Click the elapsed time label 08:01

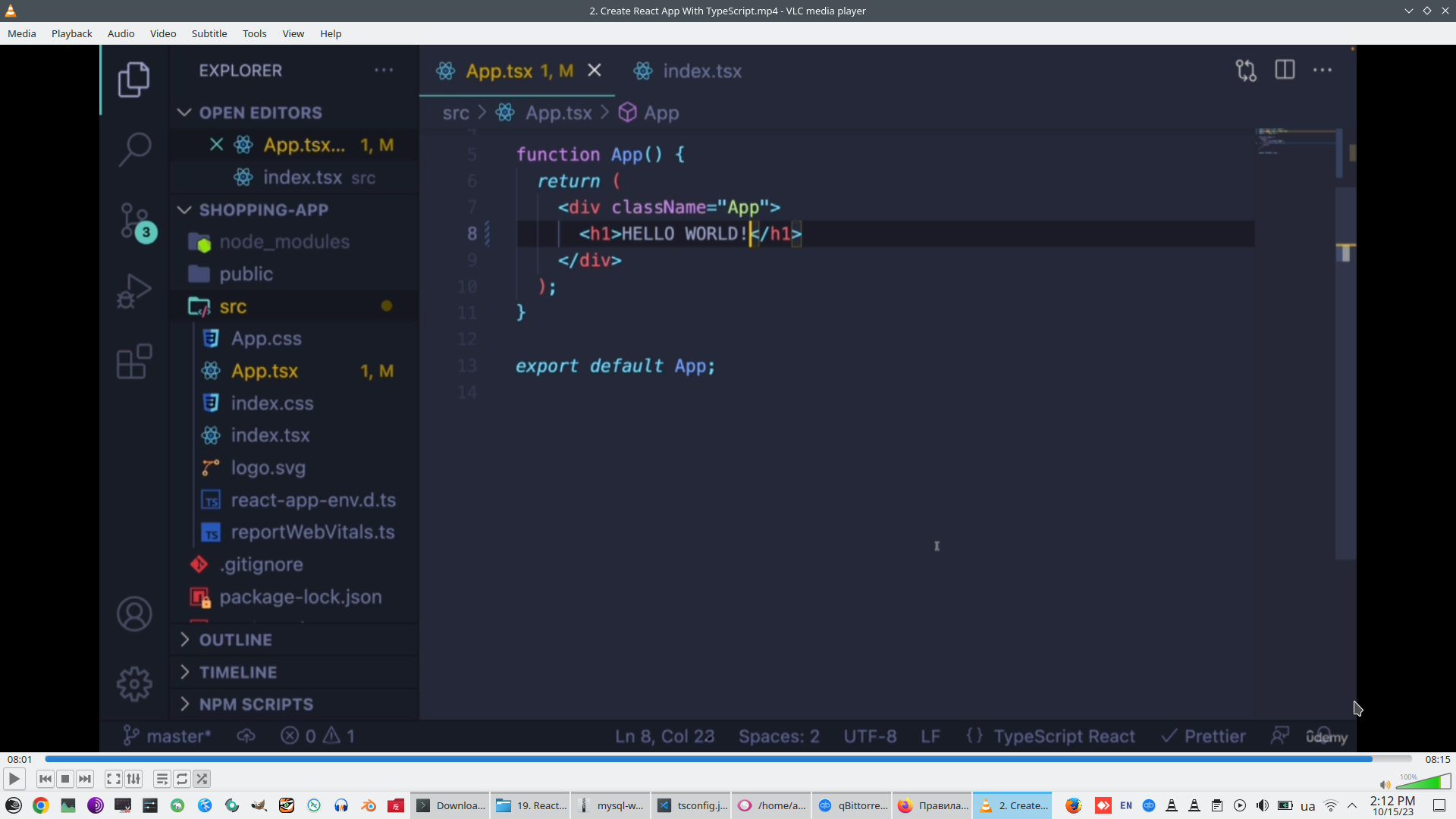click(20, 759)
